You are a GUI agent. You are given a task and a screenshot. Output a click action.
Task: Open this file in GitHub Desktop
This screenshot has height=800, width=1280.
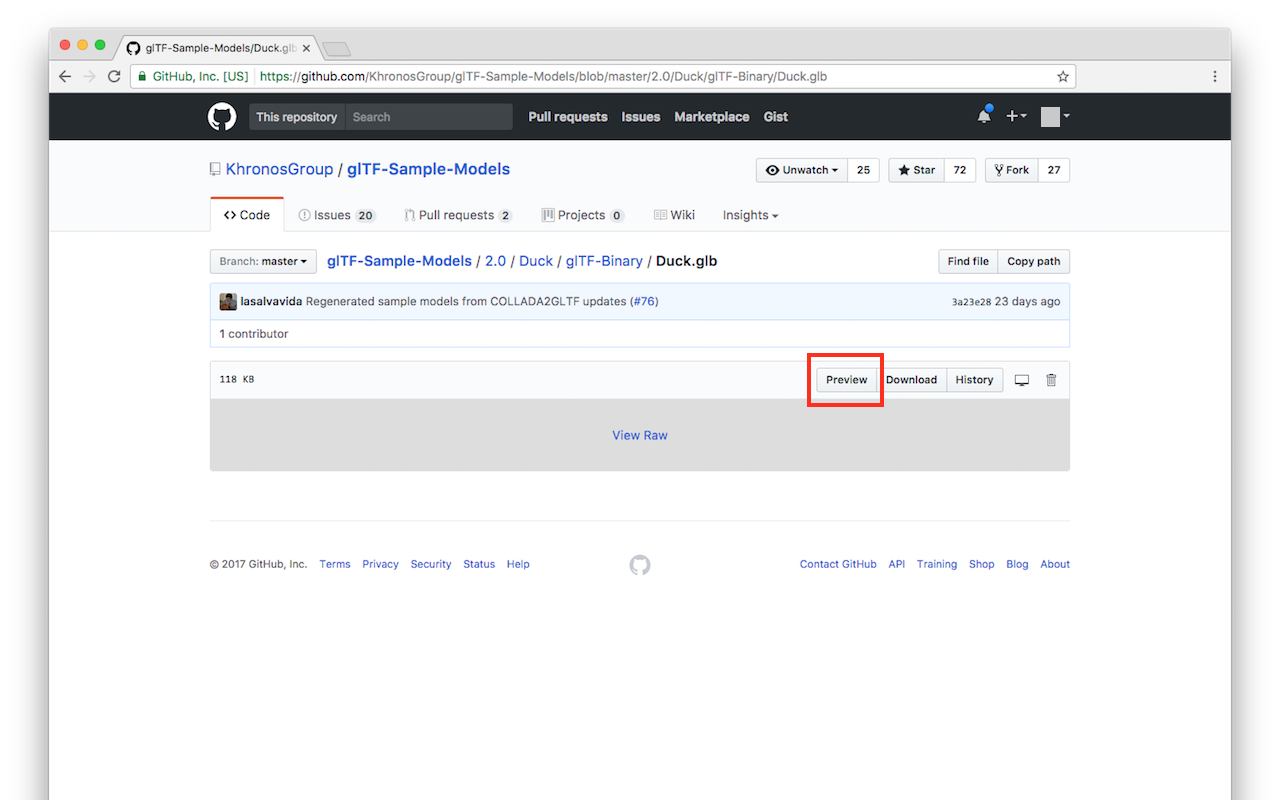[x=1021, y=379]
